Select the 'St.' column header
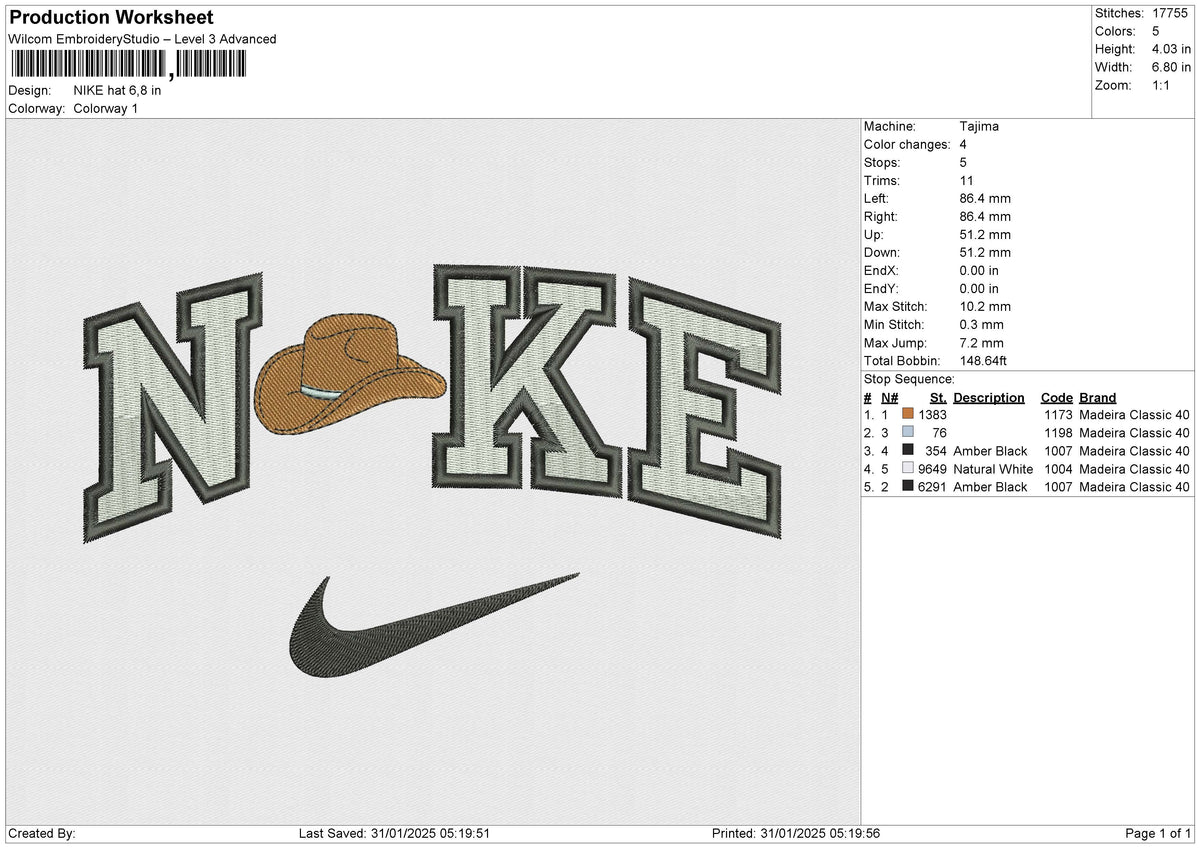Image resolution: width=1200 pixels, height=848 pixels. [938, 397]
